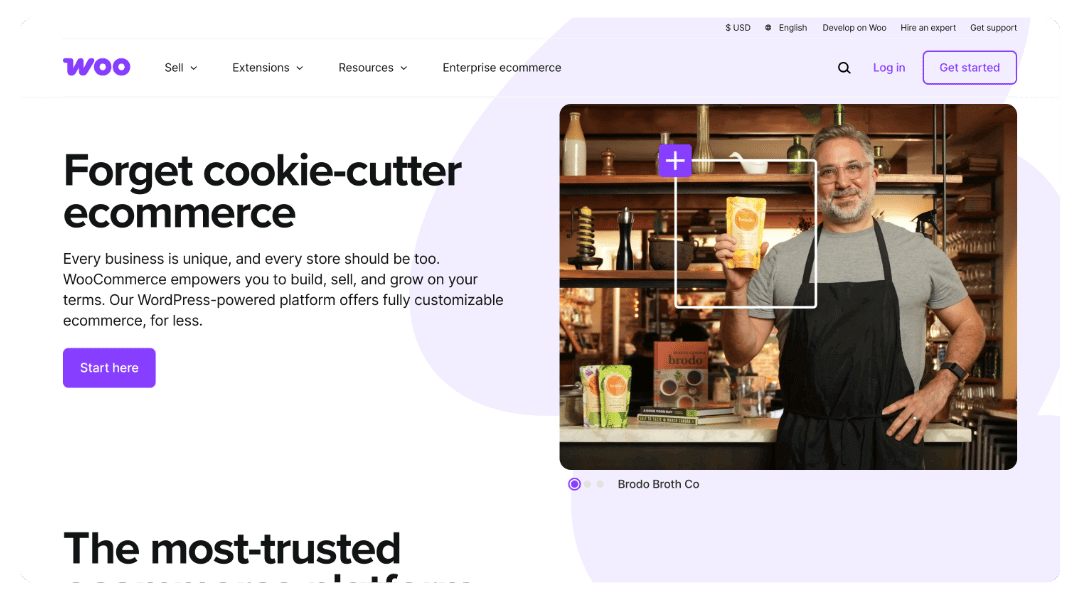The height and width of the screenshot is (600, 1080).
Task: Click the purple plus icon on photo
Action: pyautogui.click(x=675, y=161)
